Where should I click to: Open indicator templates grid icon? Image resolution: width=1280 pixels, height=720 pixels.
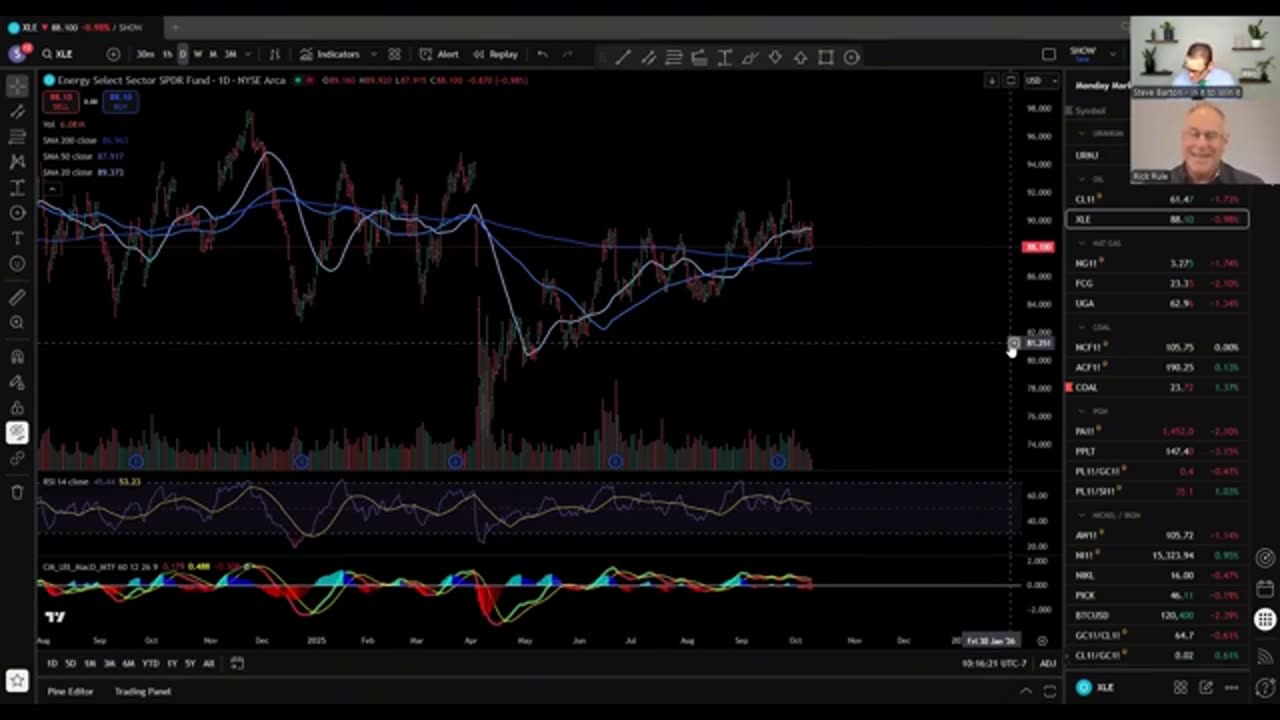click(x=394, y=54)
